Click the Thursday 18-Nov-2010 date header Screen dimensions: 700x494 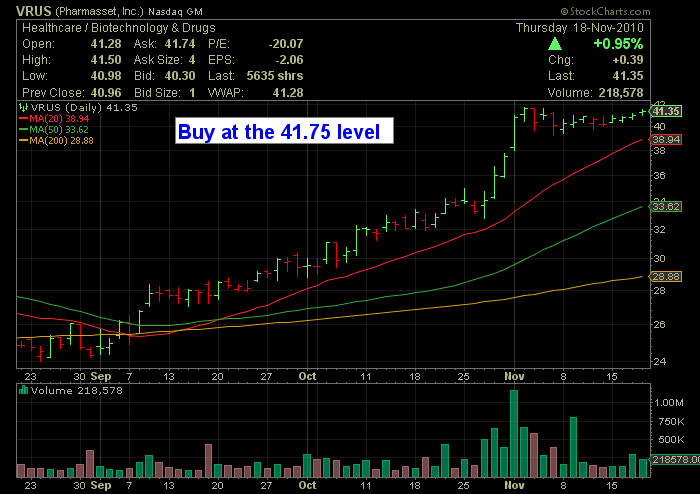(x=598, y=29)
